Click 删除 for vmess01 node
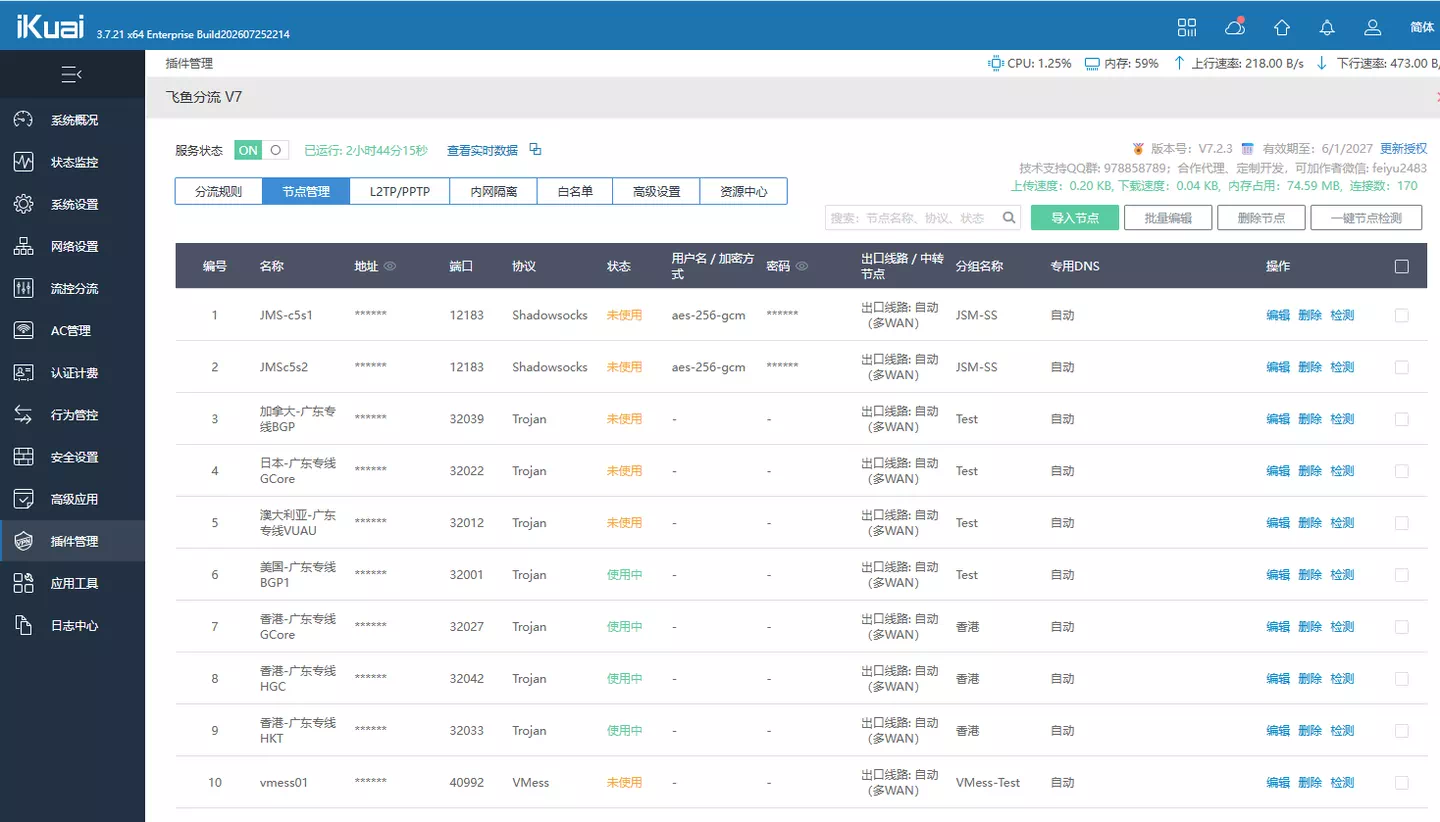 pyautogui.click(x=1310, y=783)
